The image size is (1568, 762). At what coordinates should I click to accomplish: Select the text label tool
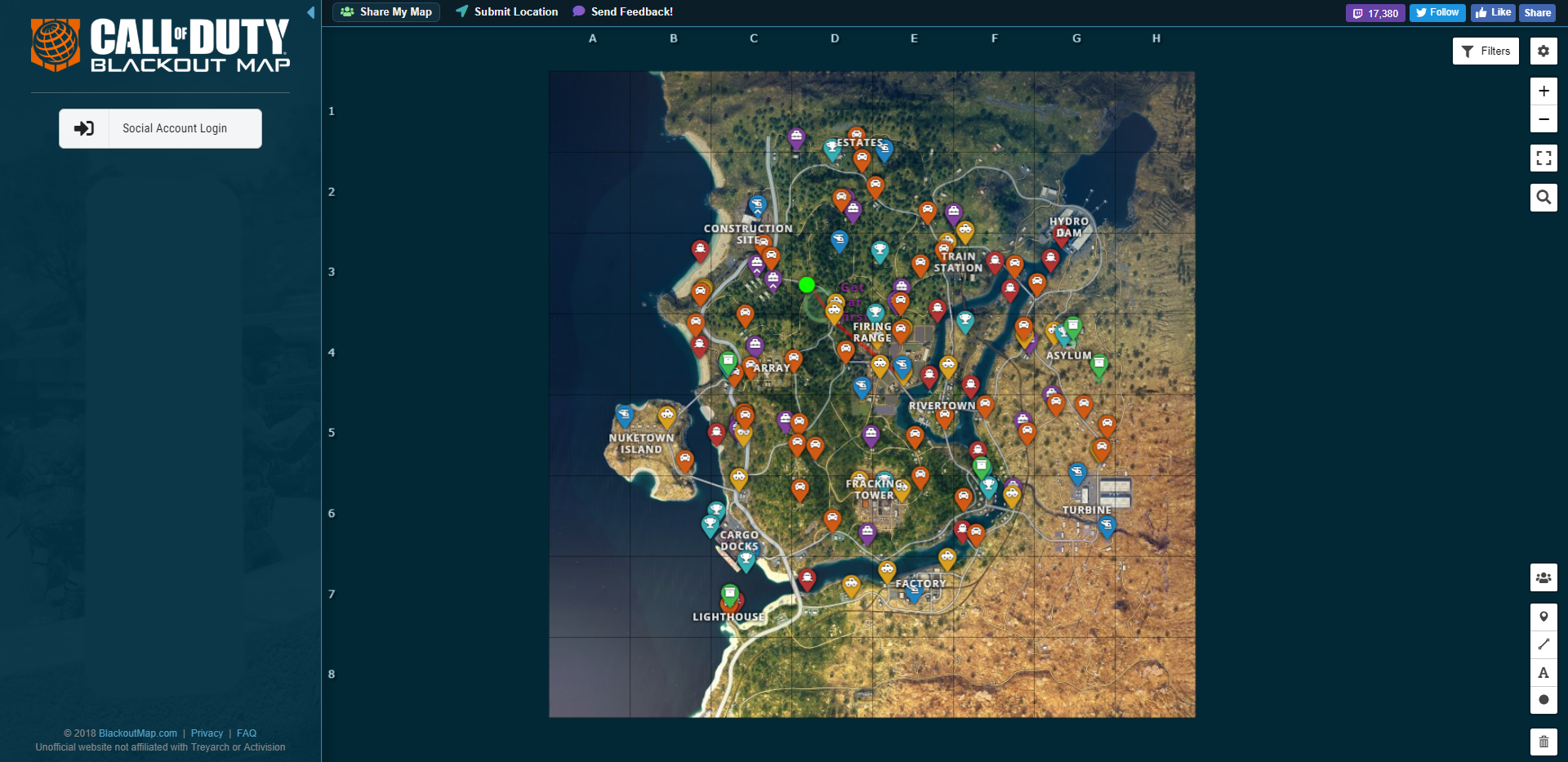point(1543,672)
